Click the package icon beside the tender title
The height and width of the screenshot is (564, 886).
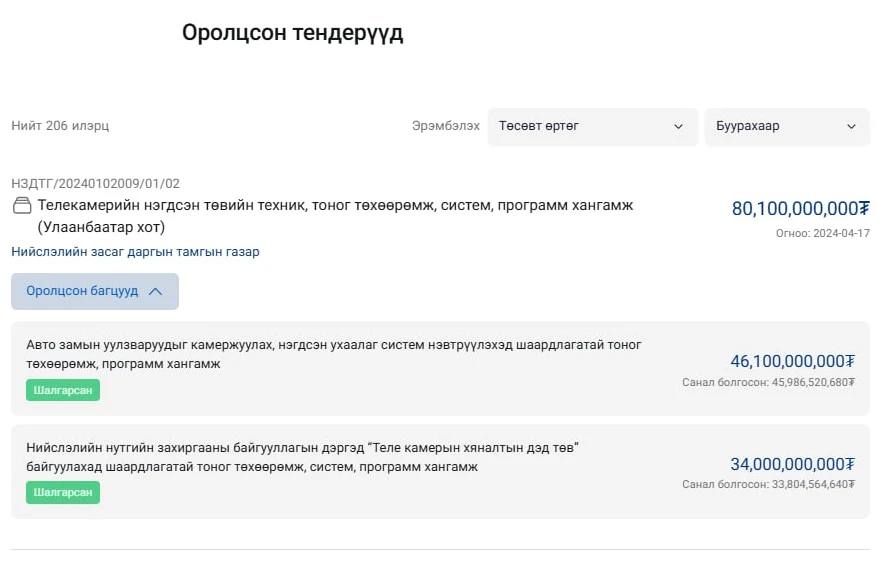[x=22, y=206]
